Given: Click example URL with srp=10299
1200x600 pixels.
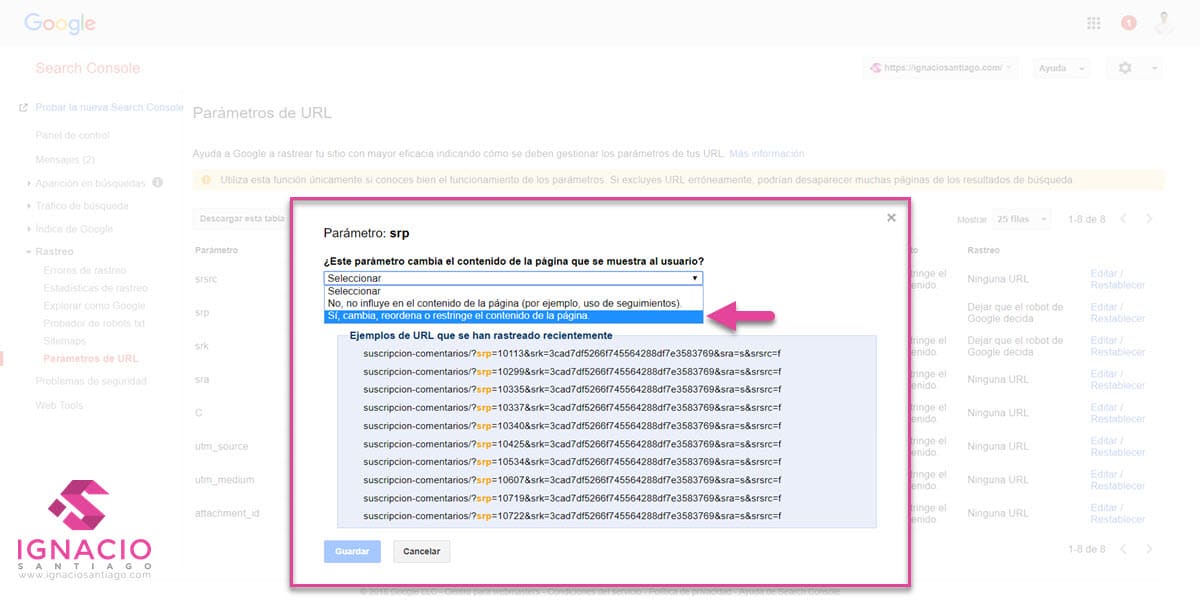Looking at the screenshot, I should (x=571, y=372).
